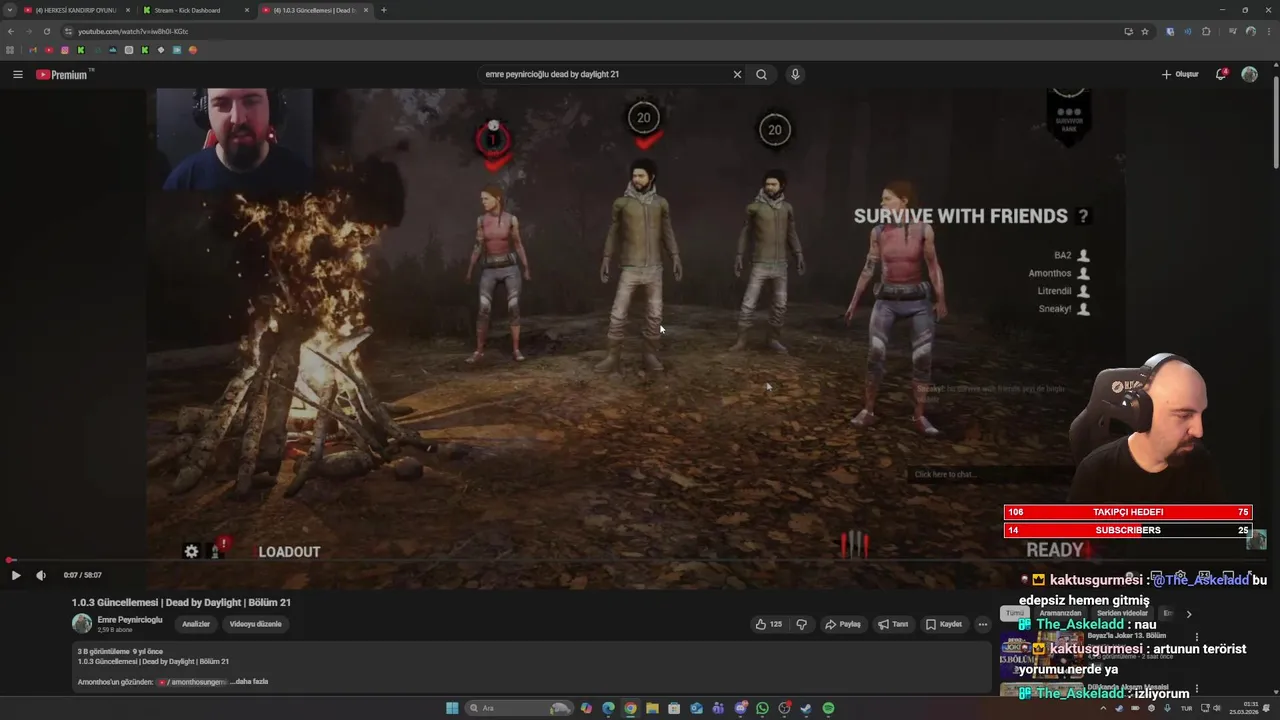Open WhatsApp from the taskbar
The height and width of the screenshot is (720, 1280).
(x=763, y=708)
